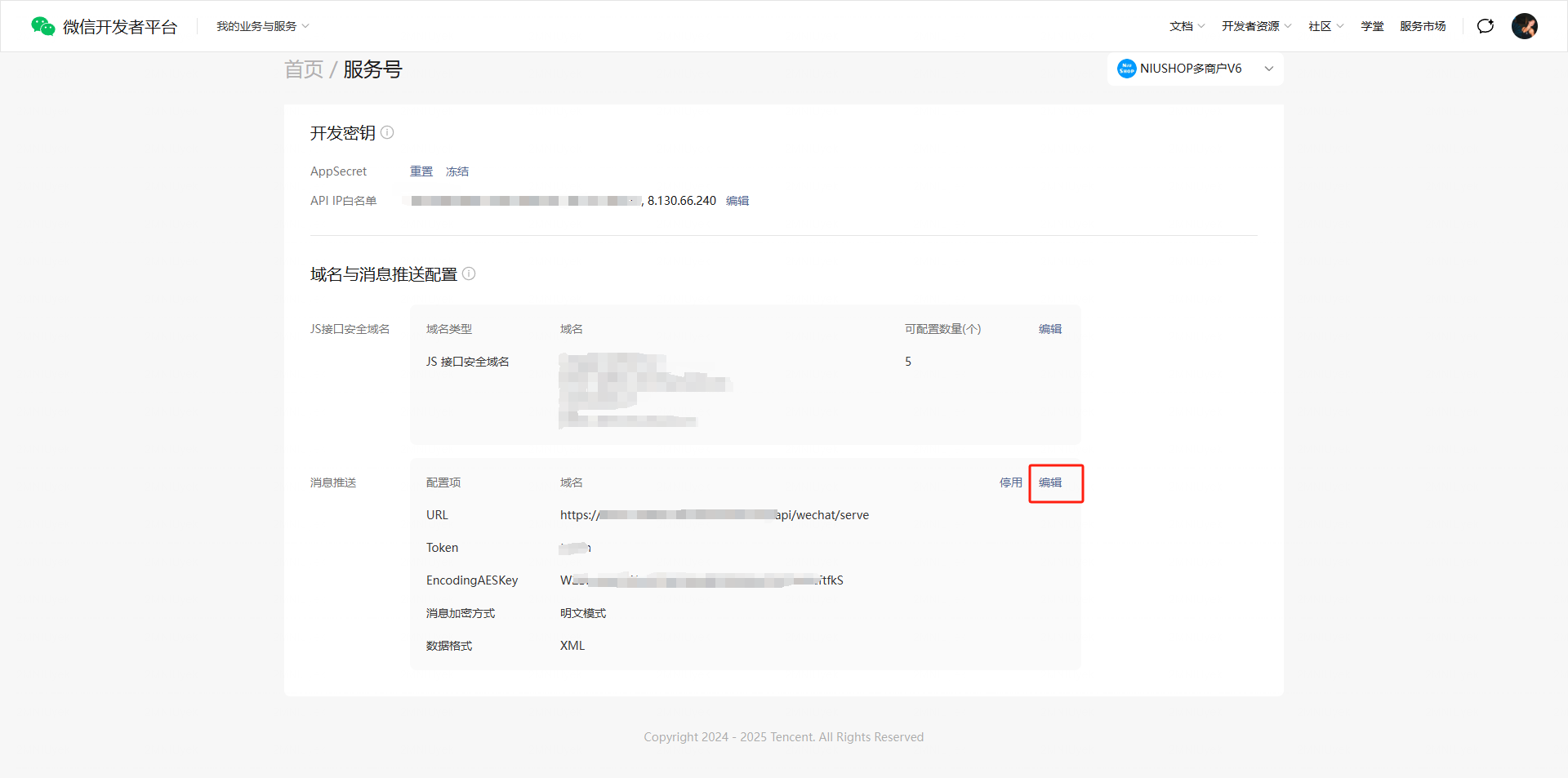Expand the 社区 dropdown menu
Screen dimensions: 1568x778
click(x=1325, y=26)
